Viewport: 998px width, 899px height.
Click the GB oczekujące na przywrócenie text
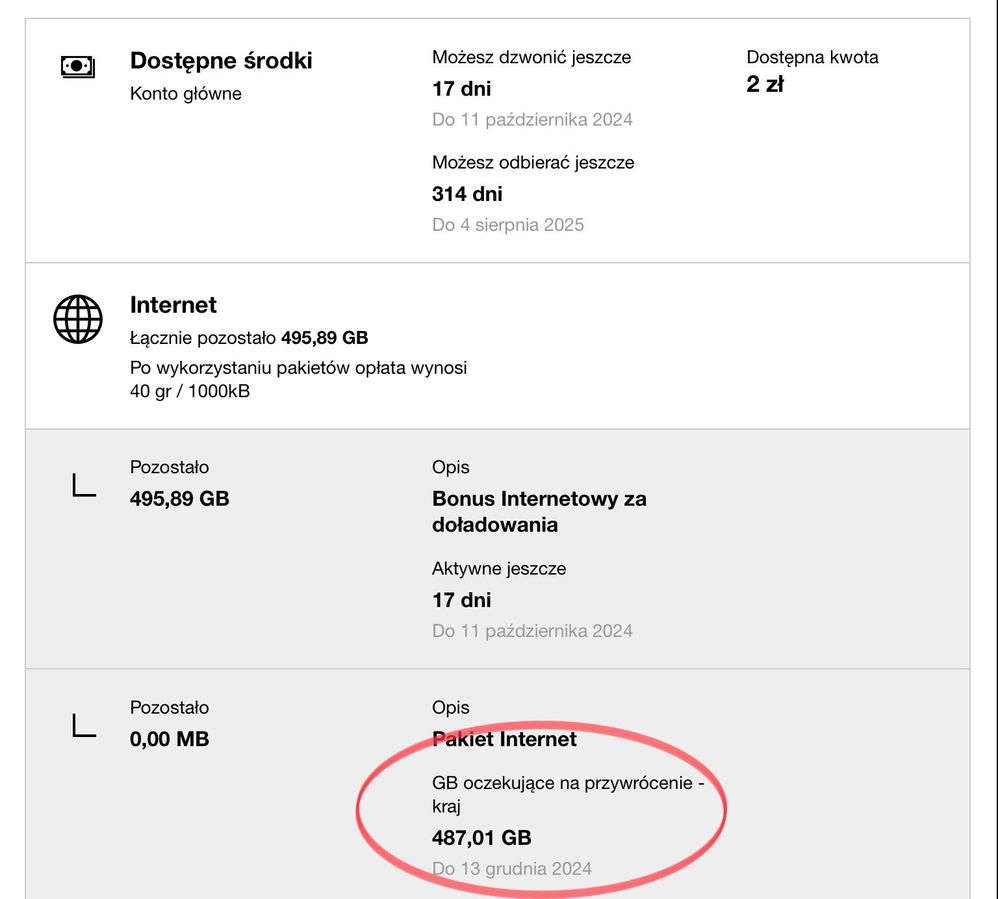[x=568, y=794]
